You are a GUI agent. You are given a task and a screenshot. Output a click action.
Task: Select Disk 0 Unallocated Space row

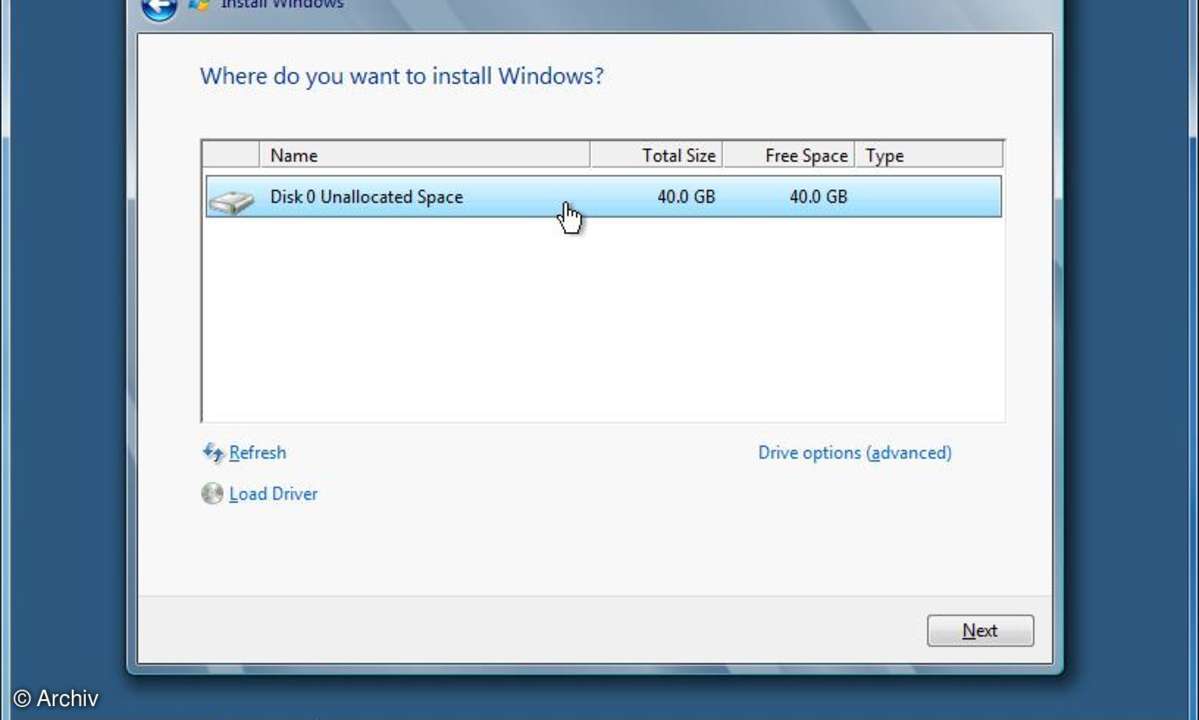click(x=603, y=197)
